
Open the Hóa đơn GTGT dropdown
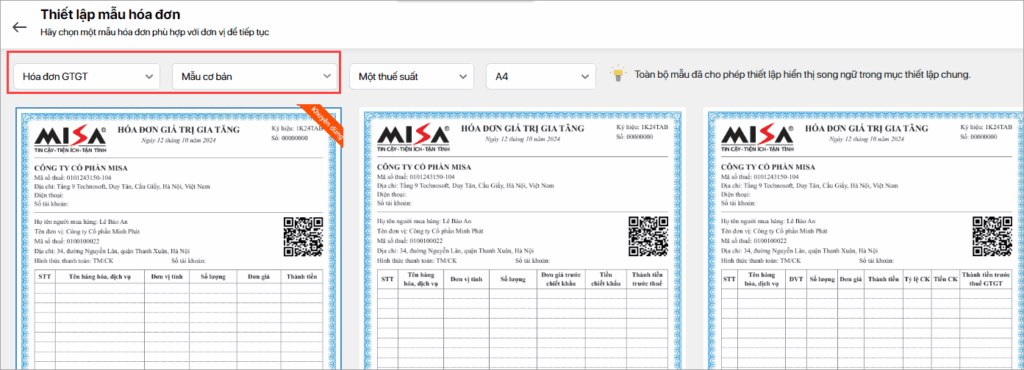click(87, 76)
